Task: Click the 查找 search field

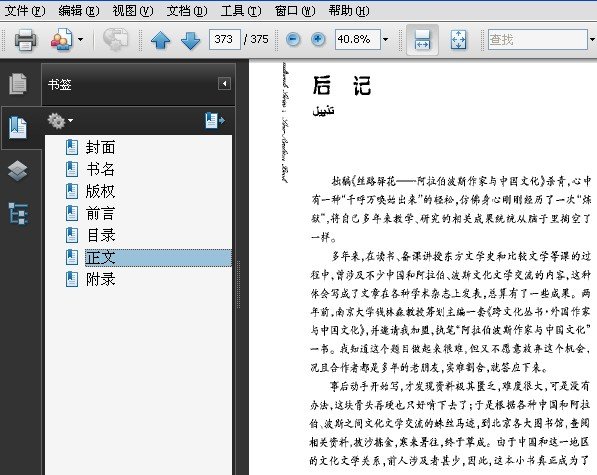Action: pos(538,39)
